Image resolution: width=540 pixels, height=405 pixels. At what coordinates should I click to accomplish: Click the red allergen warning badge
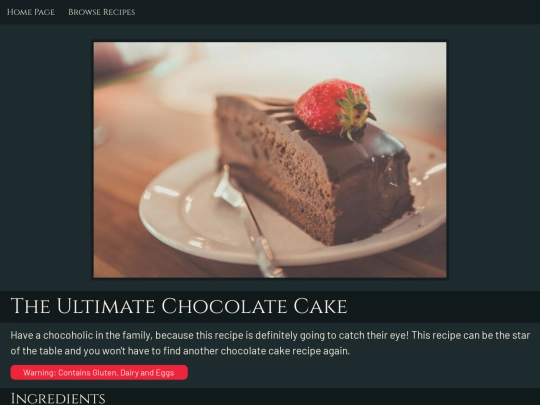coord(99,373)
